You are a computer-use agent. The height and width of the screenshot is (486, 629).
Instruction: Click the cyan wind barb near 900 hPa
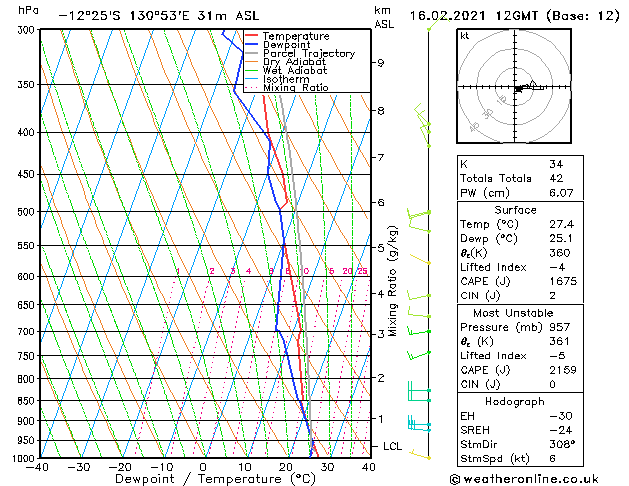pyautogui.click(x=419, y=423)
